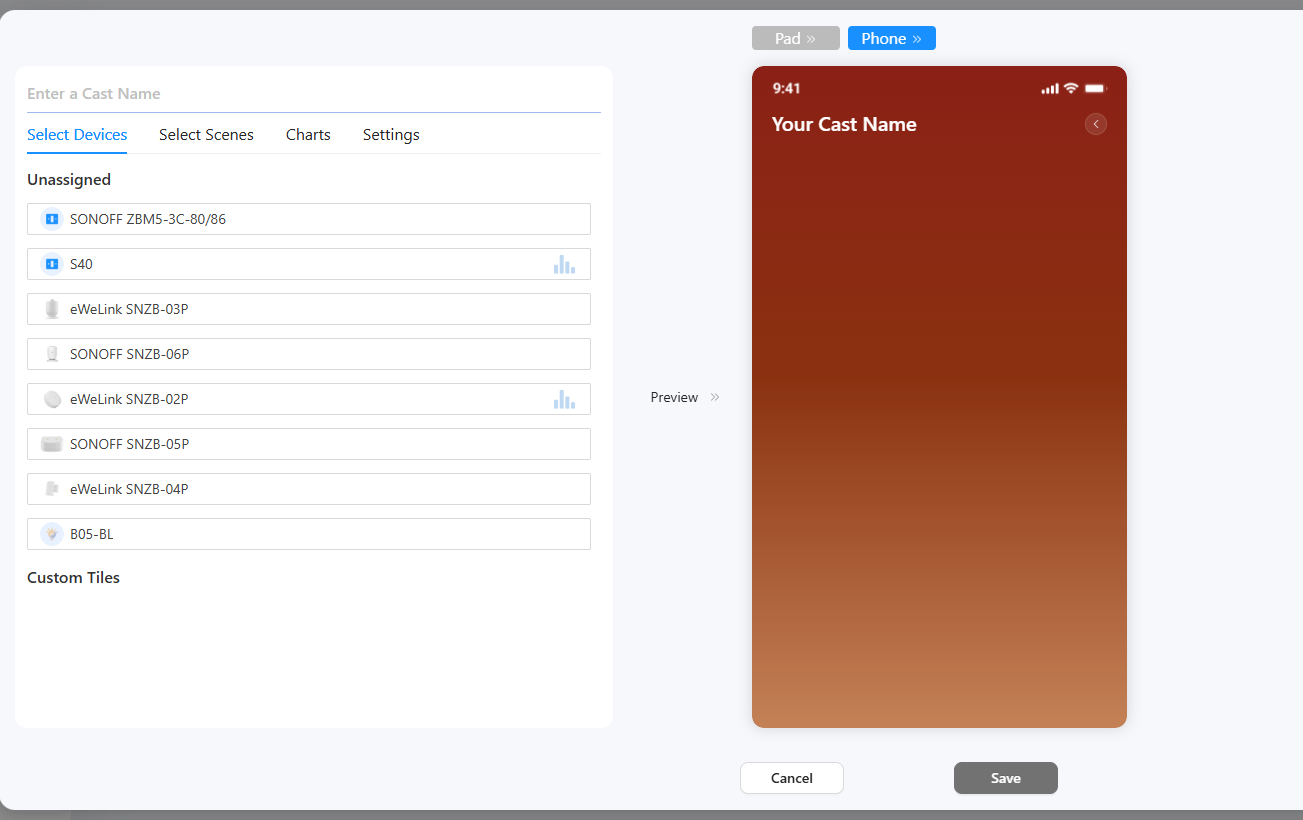Click the eWeLink SNZB-04P door sensor icon
Image resolution: width=1303 pixels, height=820 pixels.
click(x=52, y=489)
